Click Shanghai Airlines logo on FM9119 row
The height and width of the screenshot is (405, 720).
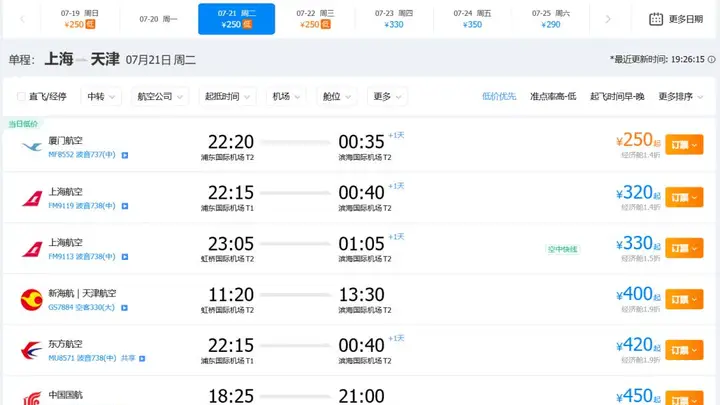coord(32,198)
